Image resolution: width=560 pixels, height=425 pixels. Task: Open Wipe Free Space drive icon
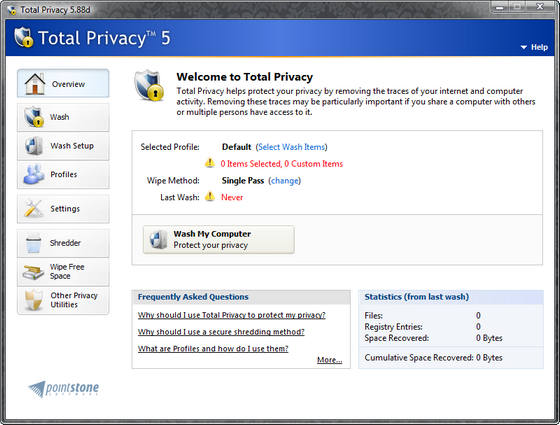(x=33, y=272)
